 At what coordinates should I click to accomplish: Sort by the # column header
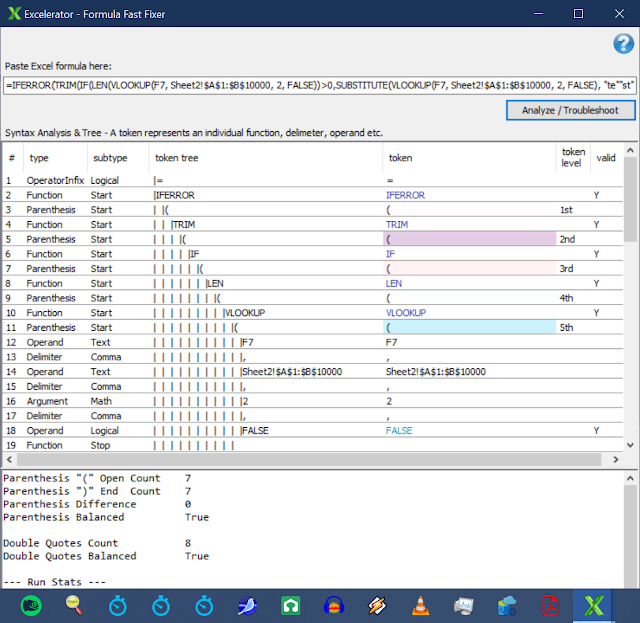tap(12, 158)
